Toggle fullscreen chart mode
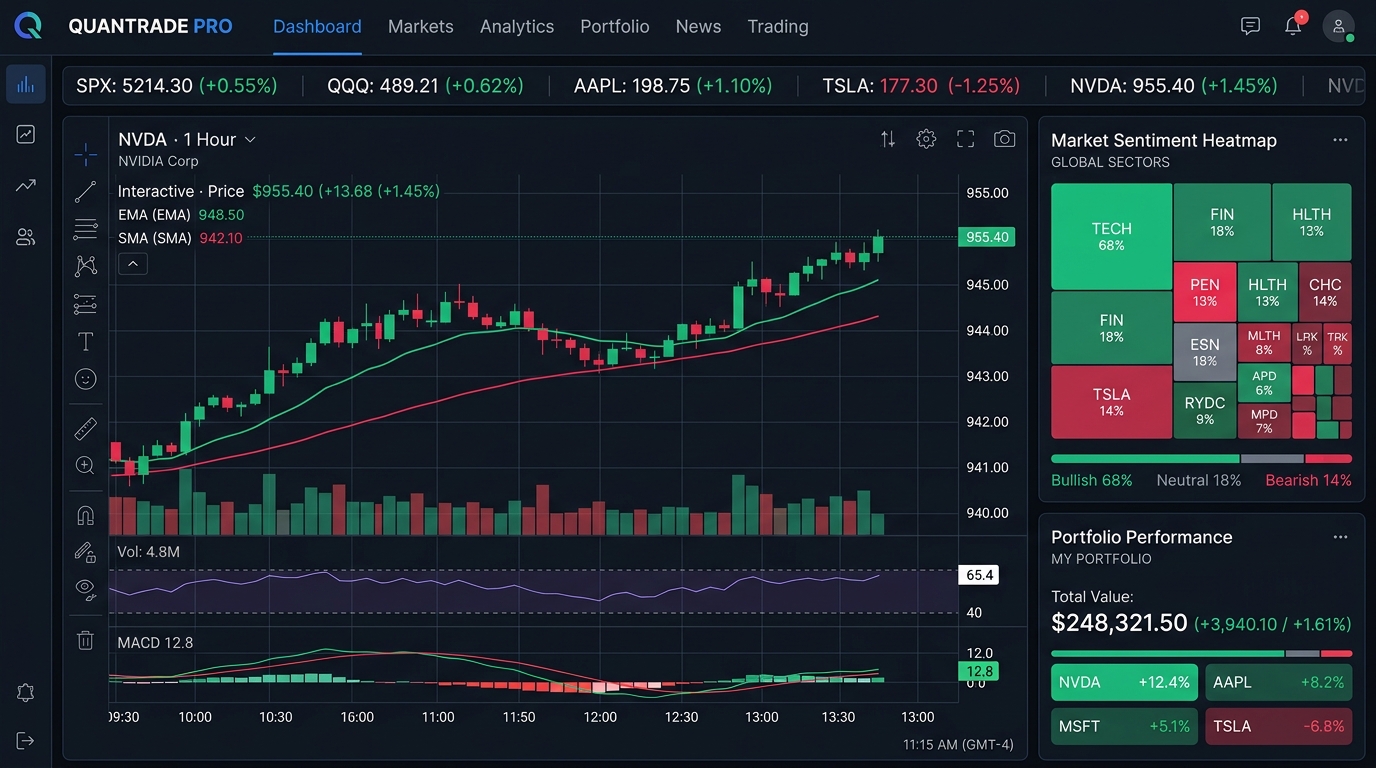Viewport: 1376px width, 768px height. coord(965,139)
